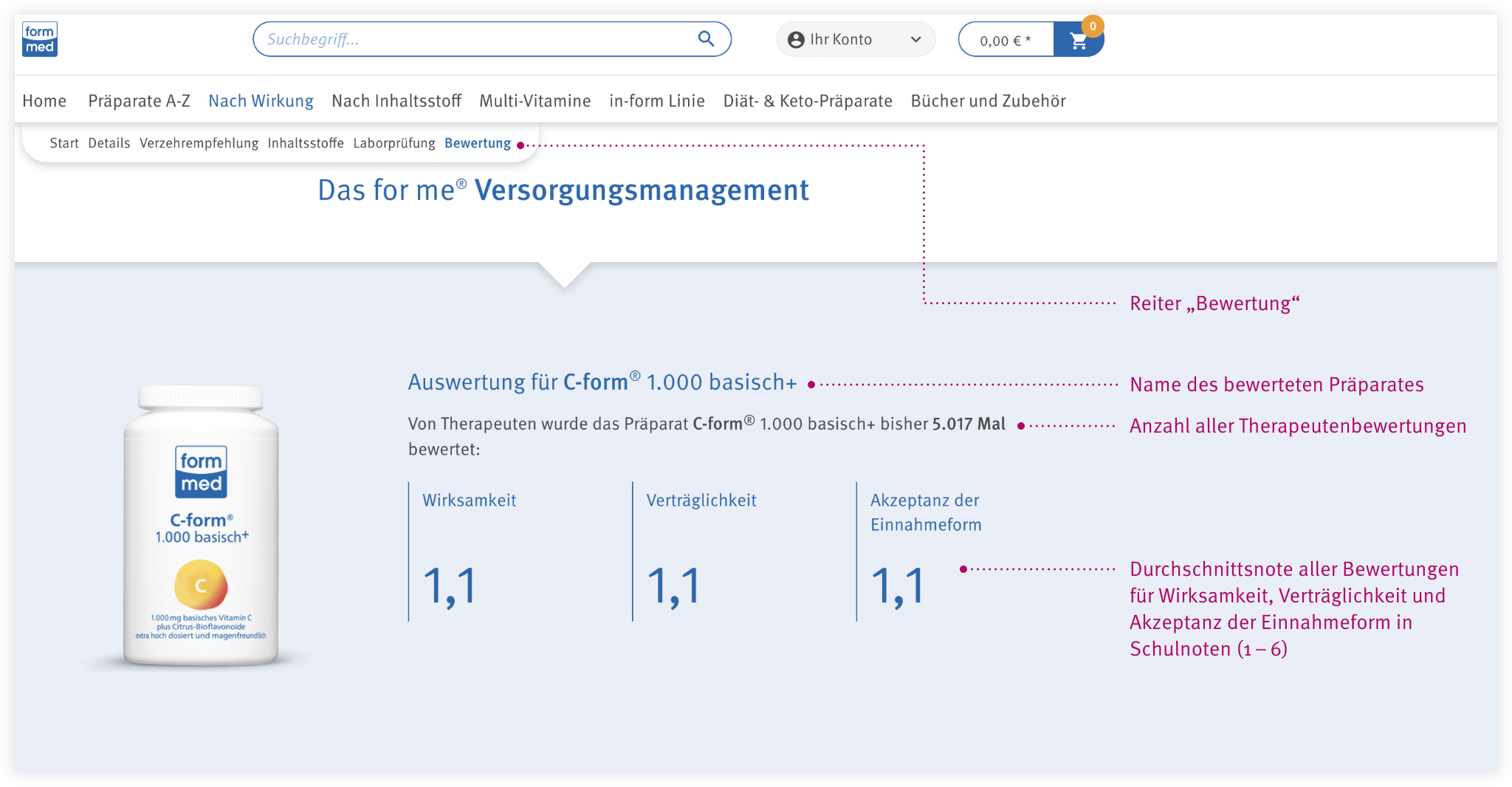1512x787 pixels.
Task: Click 'Auswertung für C-form 1.000 basisch+' heading
Action: click(602, 382)
